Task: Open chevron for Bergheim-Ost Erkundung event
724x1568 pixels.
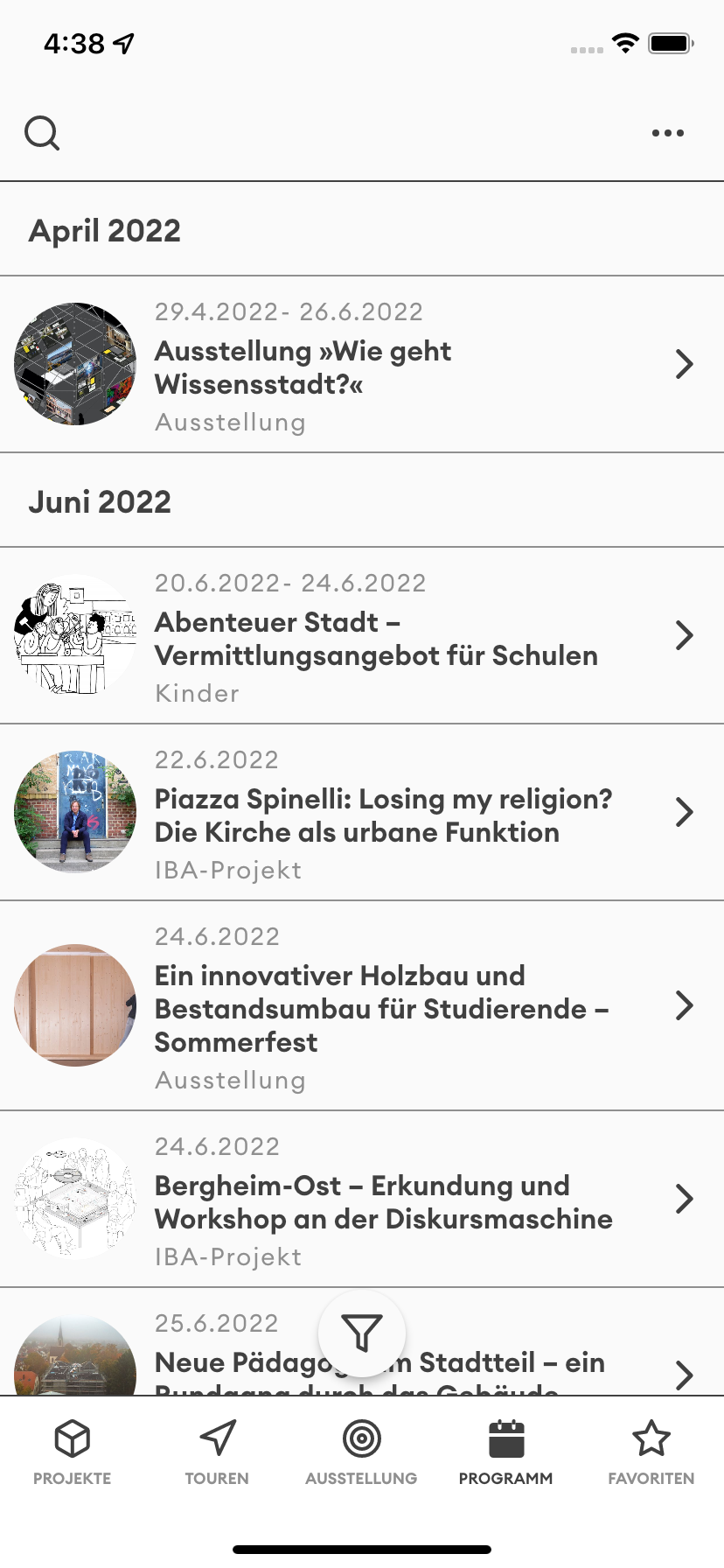Action: point(685,1199)
